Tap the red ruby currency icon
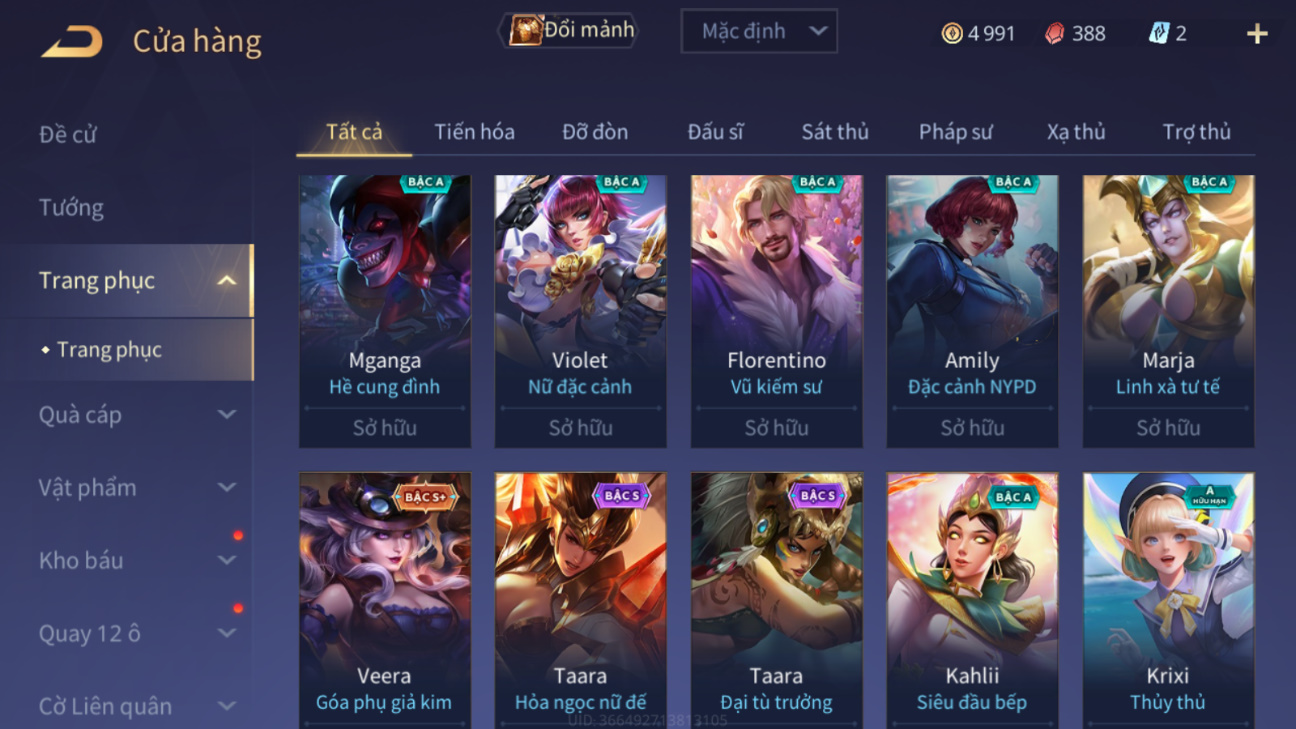The height and width of the screenshot is (729, 1296). 1054,33
